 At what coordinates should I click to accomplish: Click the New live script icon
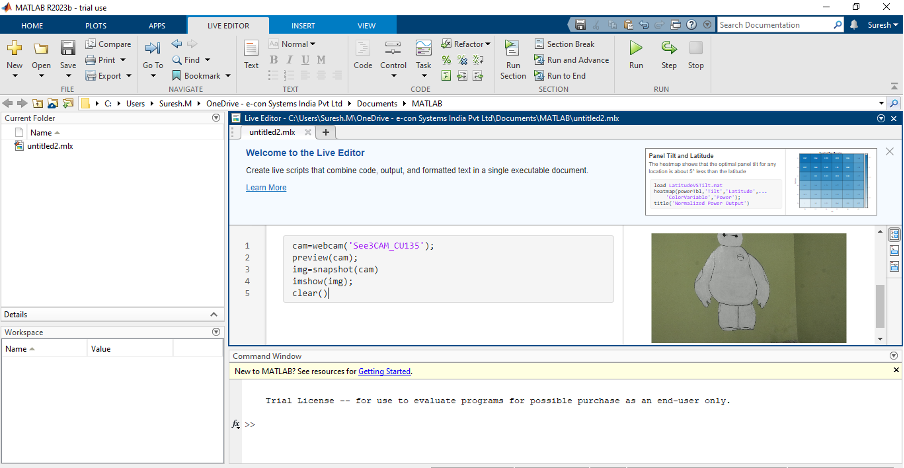[14, 48]
